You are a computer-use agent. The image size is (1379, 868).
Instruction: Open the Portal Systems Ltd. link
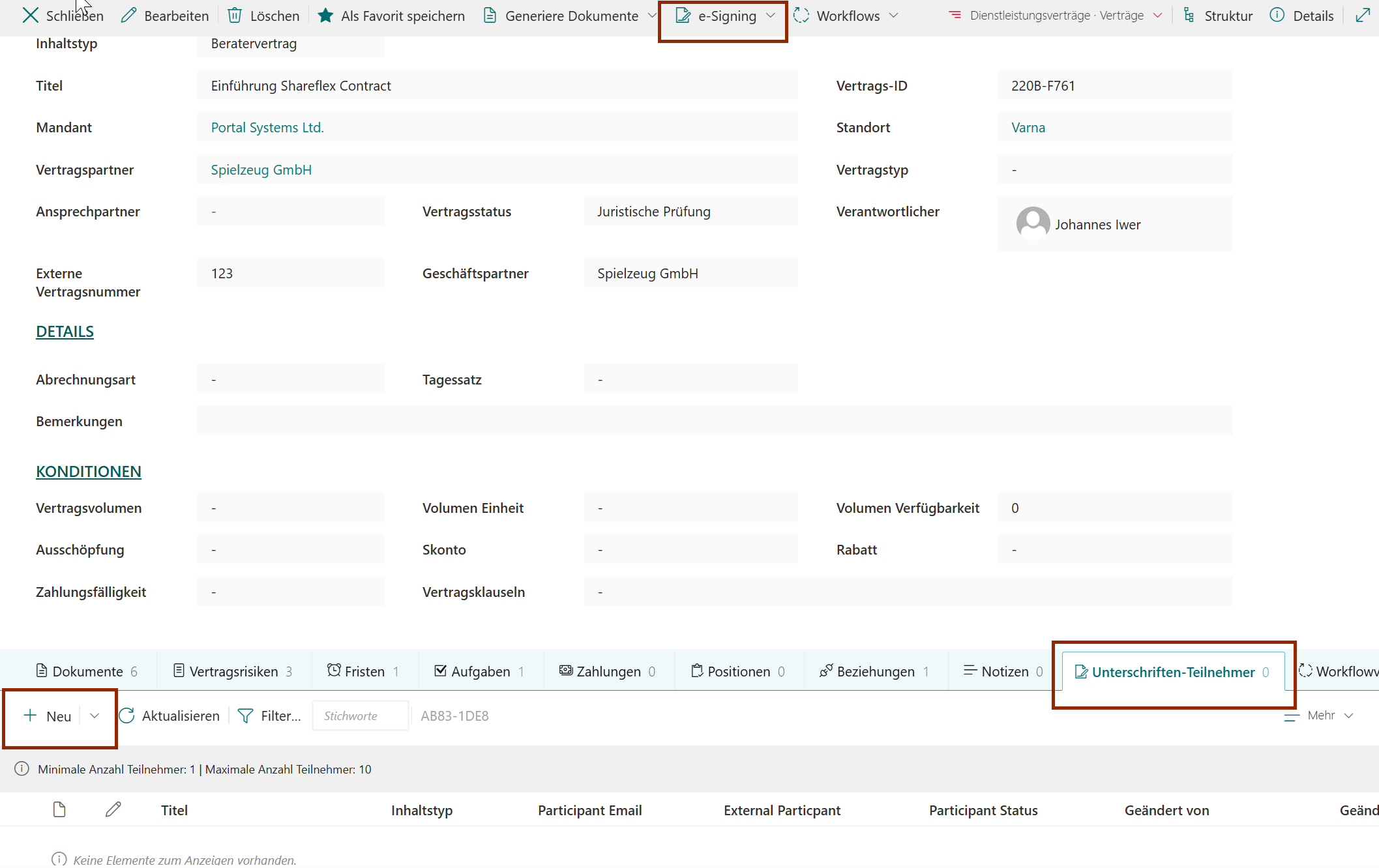pos(267,128)
